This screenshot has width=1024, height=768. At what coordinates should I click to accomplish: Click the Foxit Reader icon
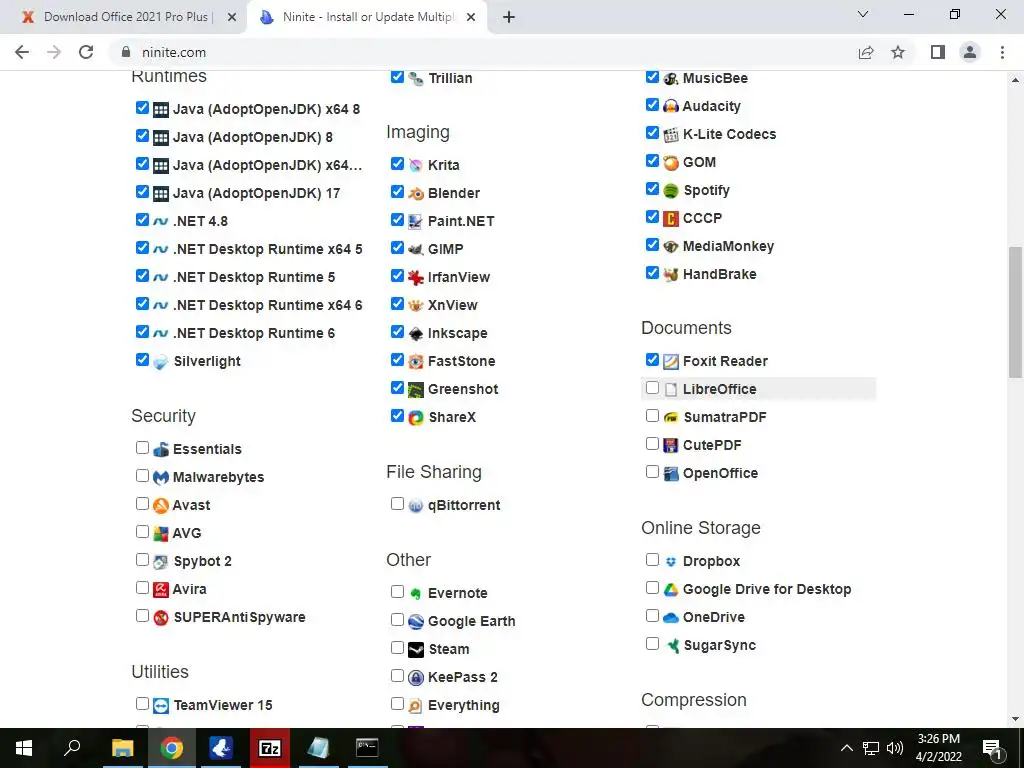tap(671, 362)
